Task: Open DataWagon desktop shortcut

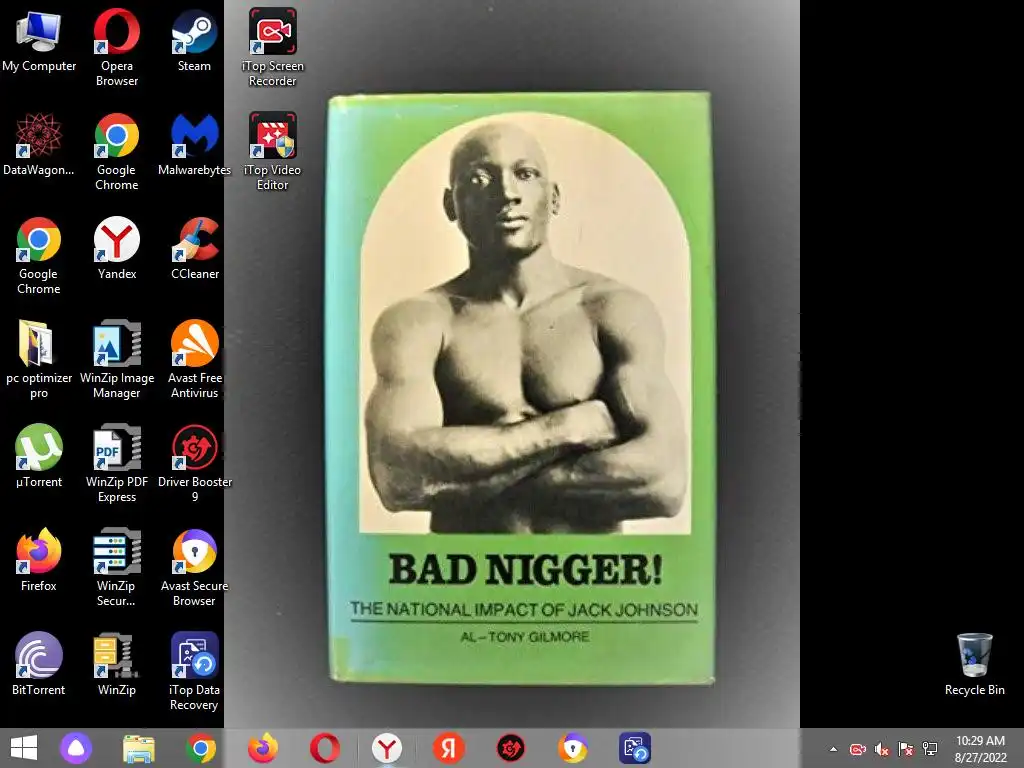Action: click(x=39, y=145)
